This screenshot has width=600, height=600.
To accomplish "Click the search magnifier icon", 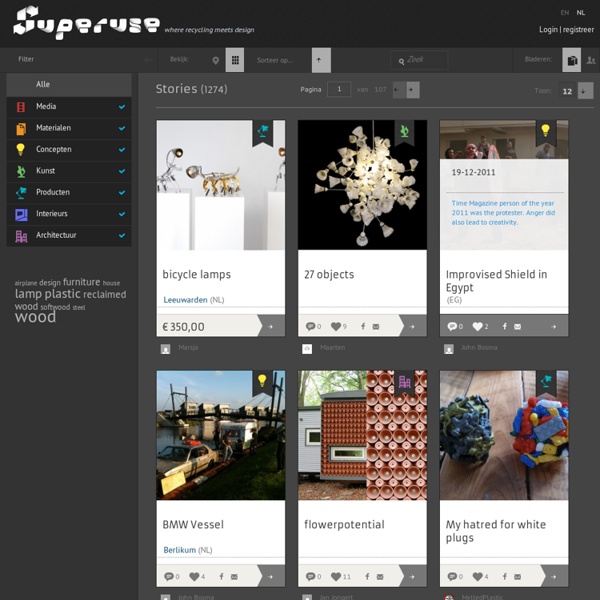I will [401, 61].
